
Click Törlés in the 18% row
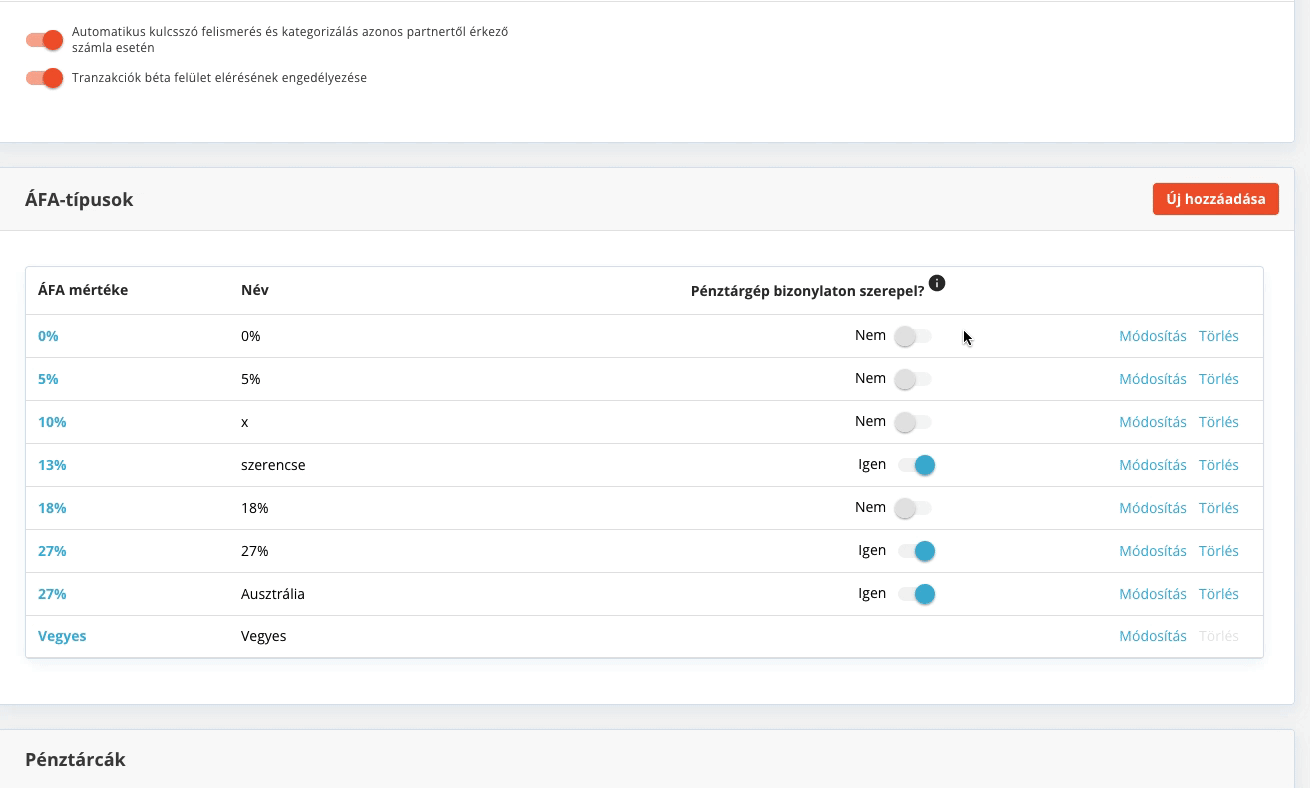point(1219,508)
